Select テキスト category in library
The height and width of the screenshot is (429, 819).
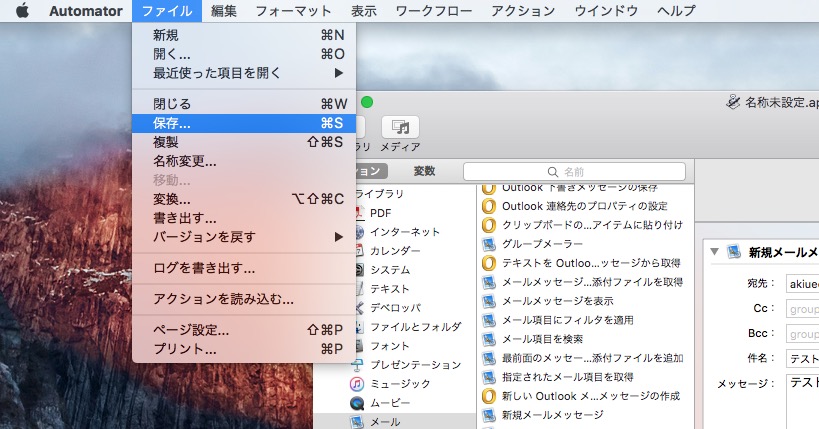[x=390, y=288]
